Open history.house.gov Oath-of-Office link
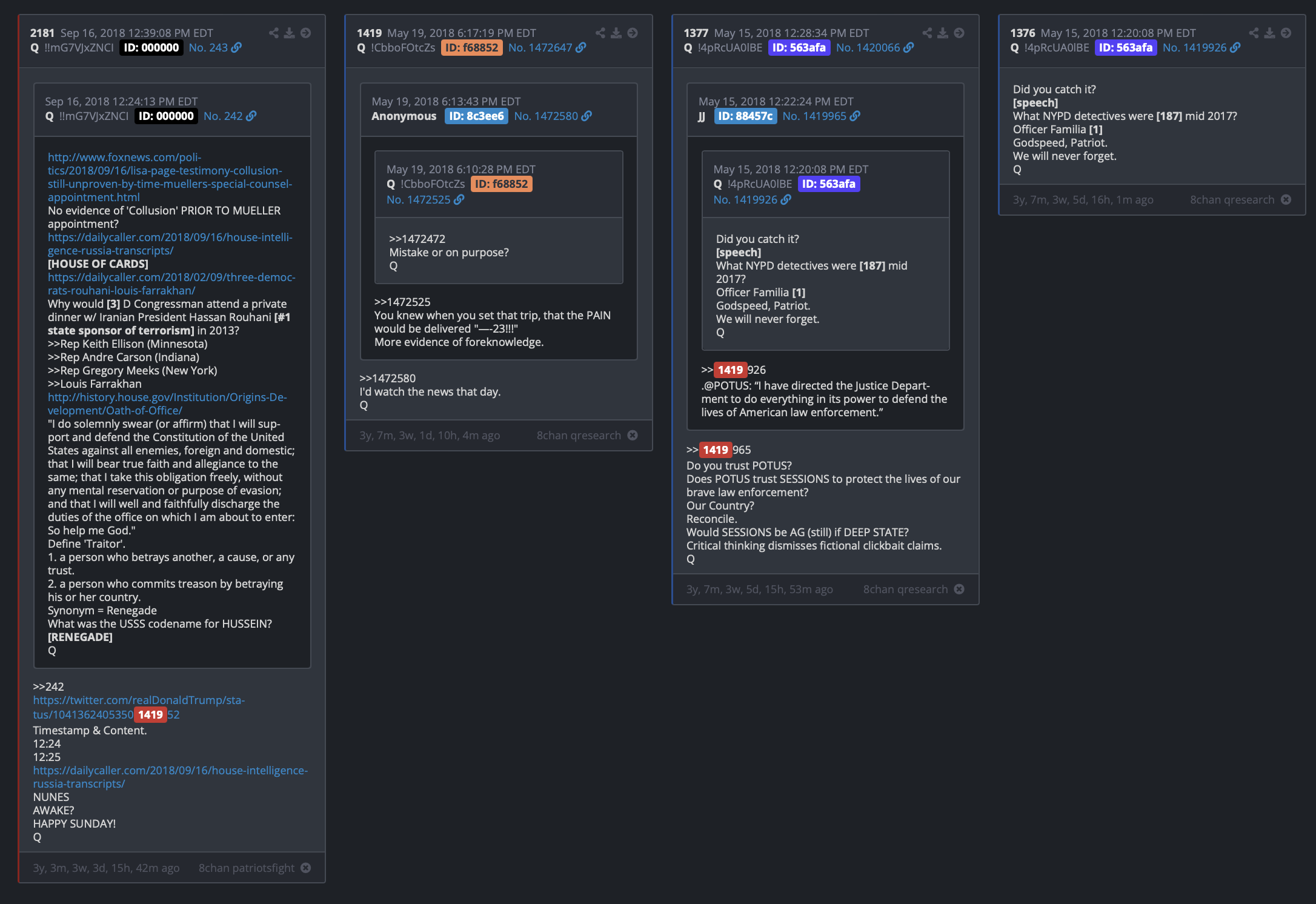 (x=167, y=404)
